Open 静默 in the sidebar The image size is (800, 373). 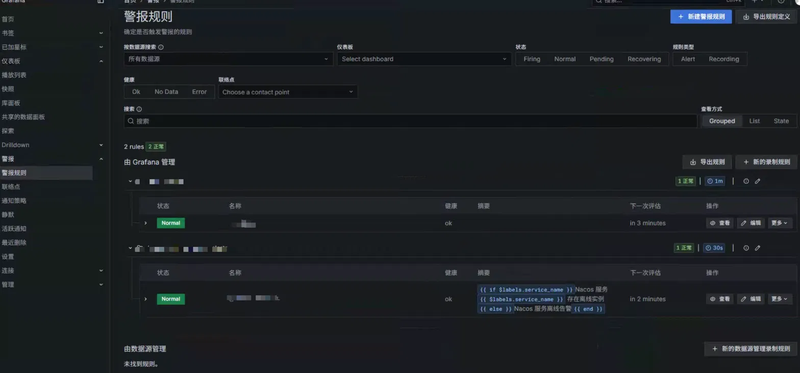pos(8,215)
